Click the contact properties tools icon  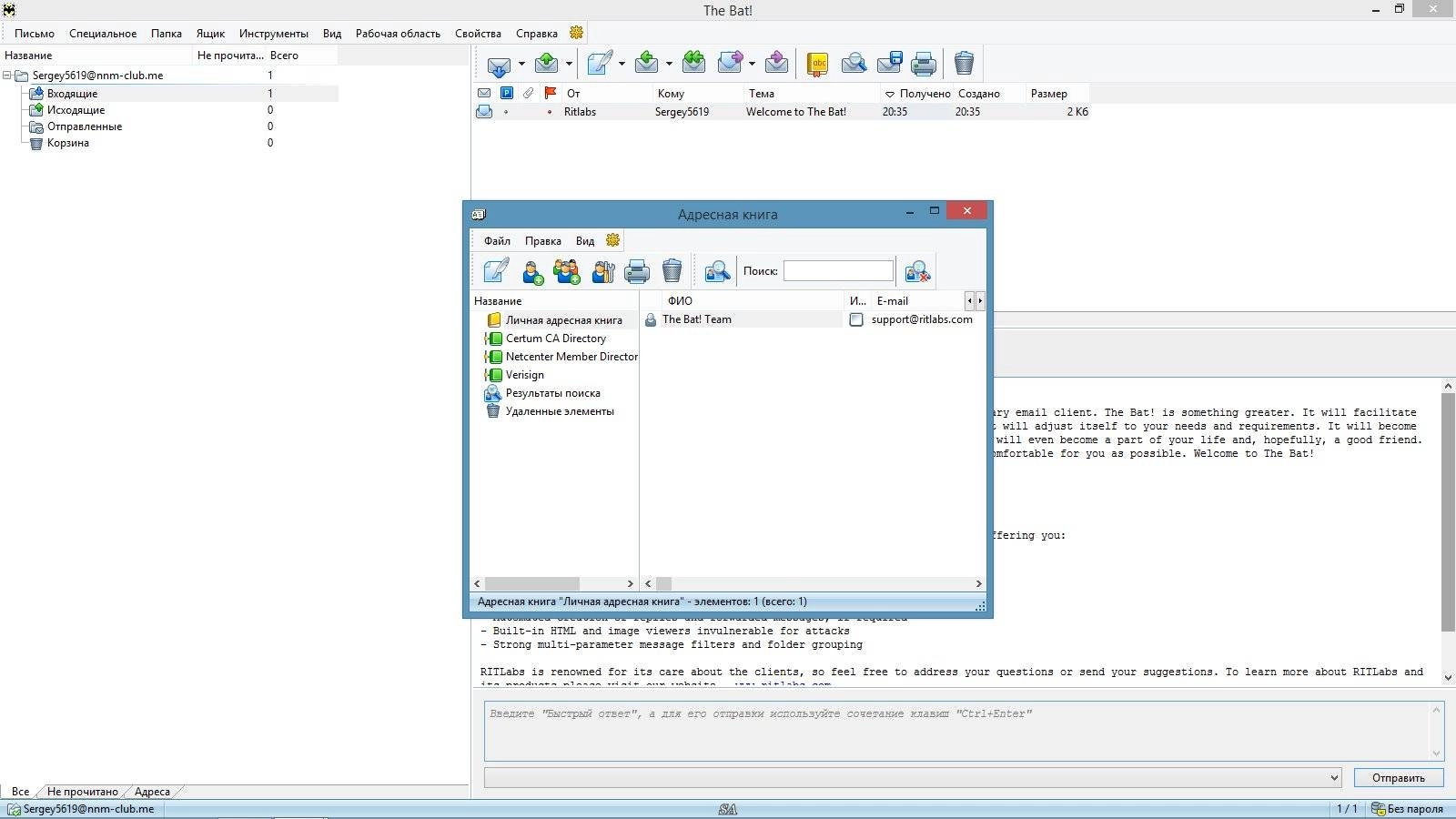point(602,271)
